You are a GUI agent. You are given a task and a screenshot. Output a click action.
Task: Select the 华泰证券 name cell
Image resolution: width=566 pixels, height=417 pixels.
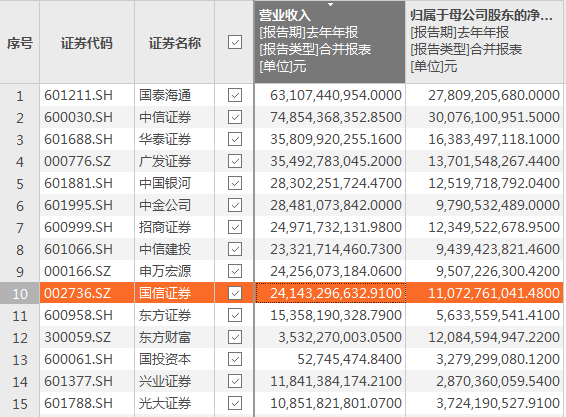(174, 139)
